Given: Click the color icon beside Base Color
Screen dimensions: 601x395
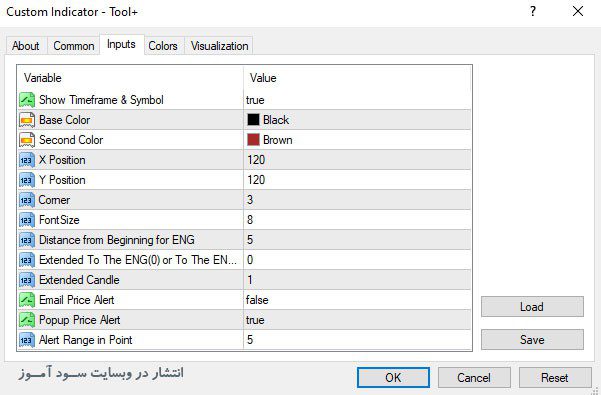Looking at the screenshot, I should (x=27, y=120).
